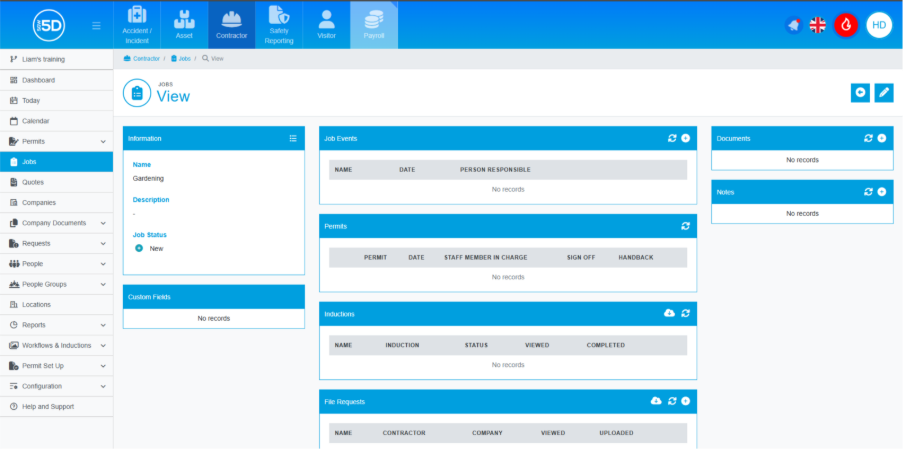This screenshot has width=903, height=450.
Task: Open the Accident / Incident module
Action: coord(137,25)
